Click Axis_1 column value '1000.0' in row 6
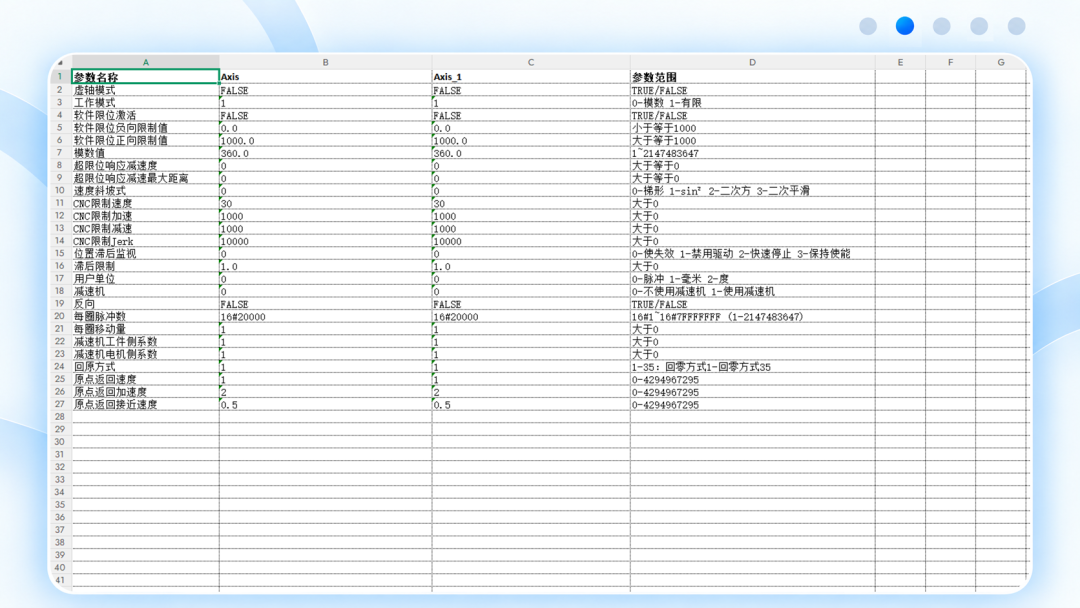The image size is (1080, 608). click(530, 140)
